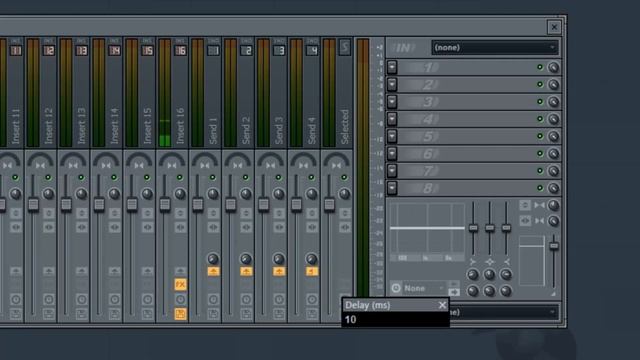The height and width of the screenshot is (360, 640).
Task: Click the EQ graph display
Action: [x=427, y=231]
